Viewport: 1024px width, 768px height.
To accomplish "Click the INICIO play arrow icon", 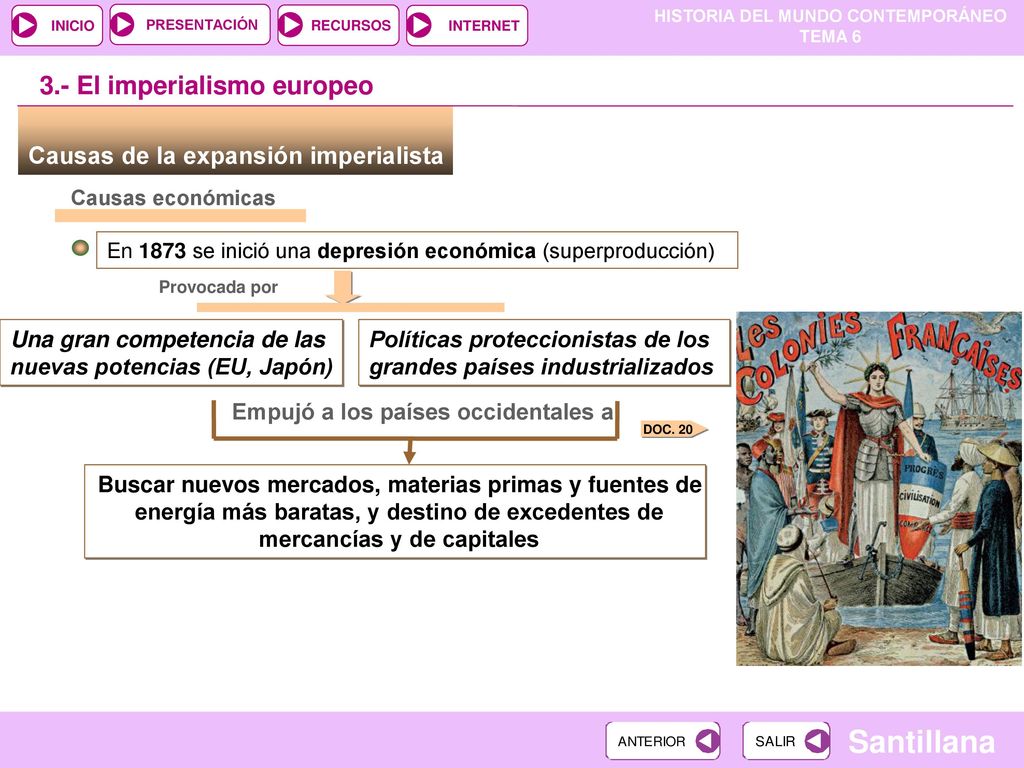I will pos(26,25).
